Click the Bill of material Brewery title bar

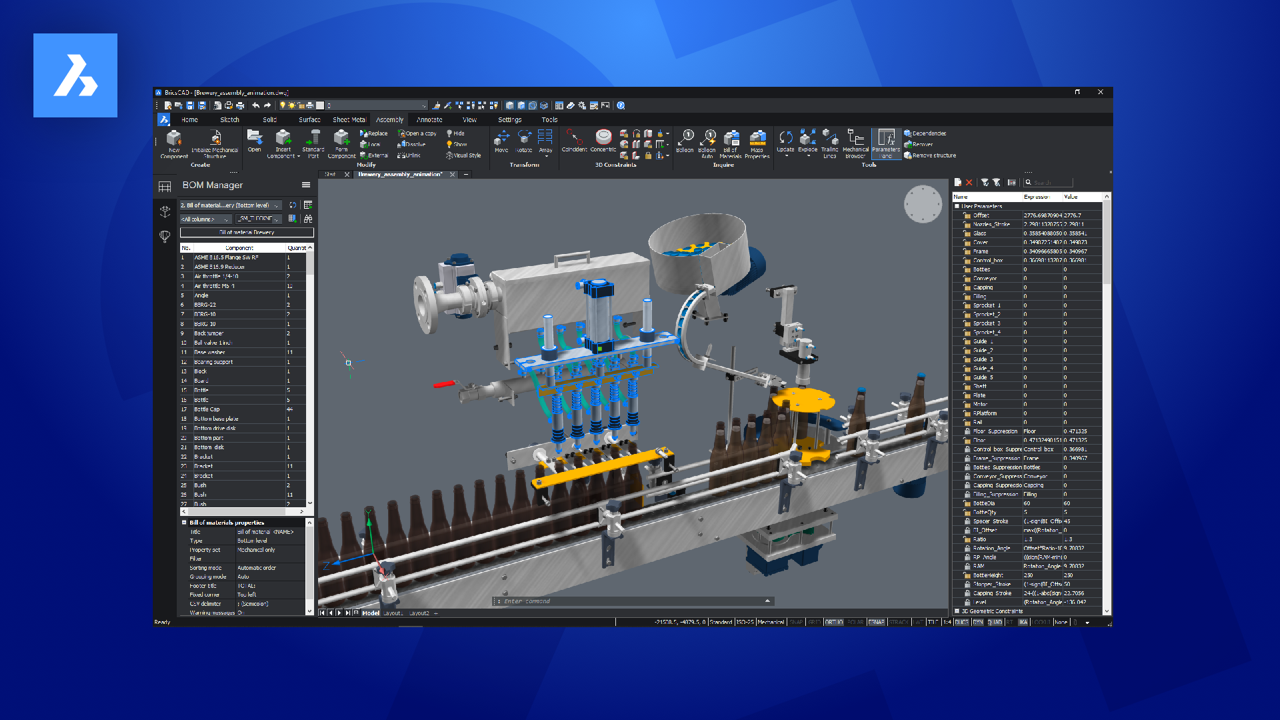pos(247,232)
